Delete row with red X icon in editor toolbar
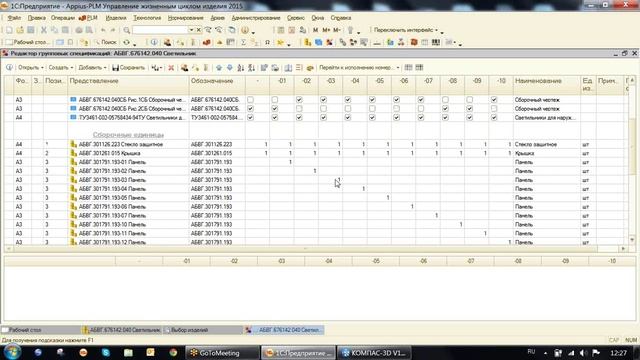Screen dimensions: 640x360 coord(171,68)
